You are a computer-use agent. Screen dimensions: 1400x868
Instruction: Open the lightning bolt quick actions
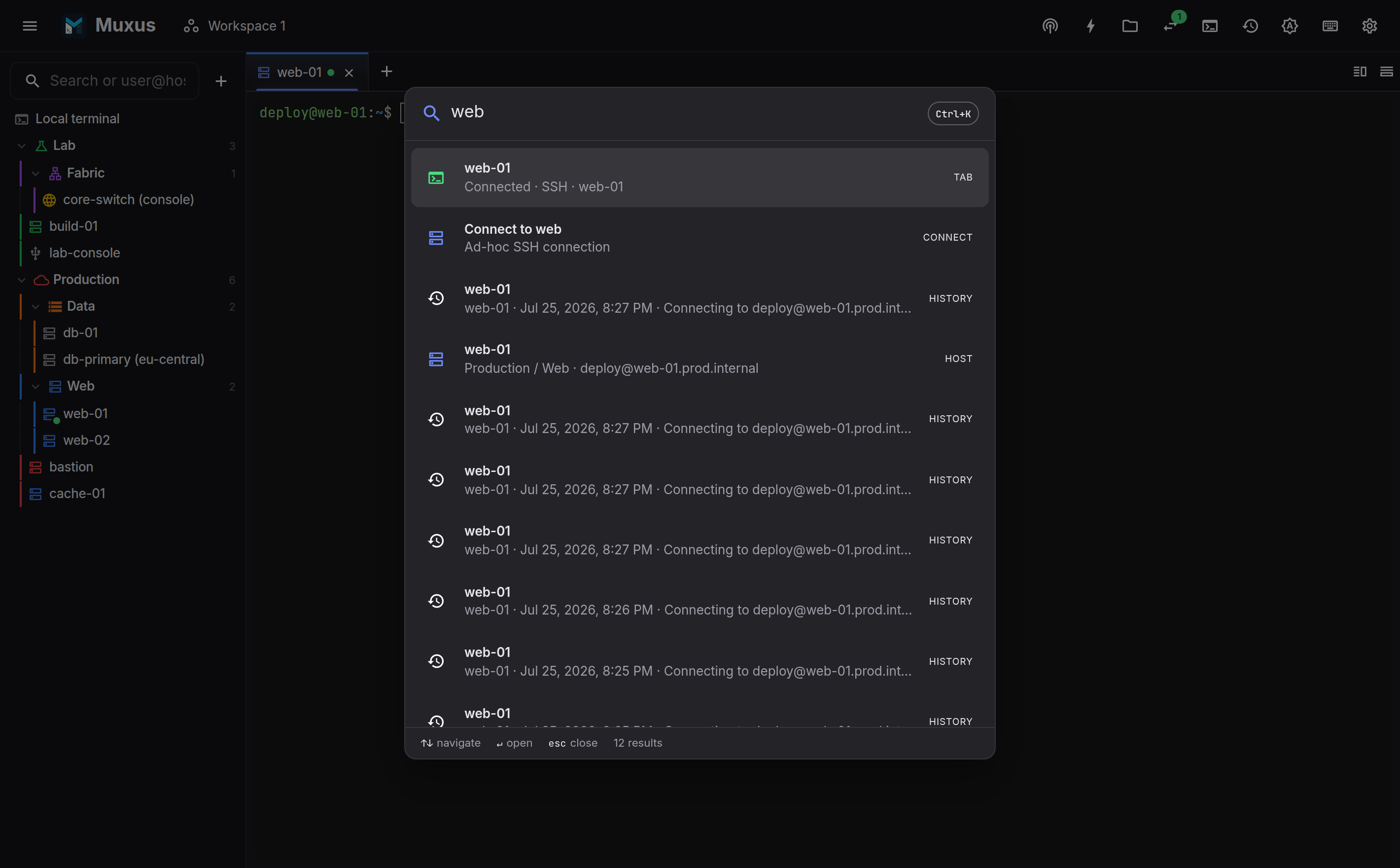point(1090,26)
